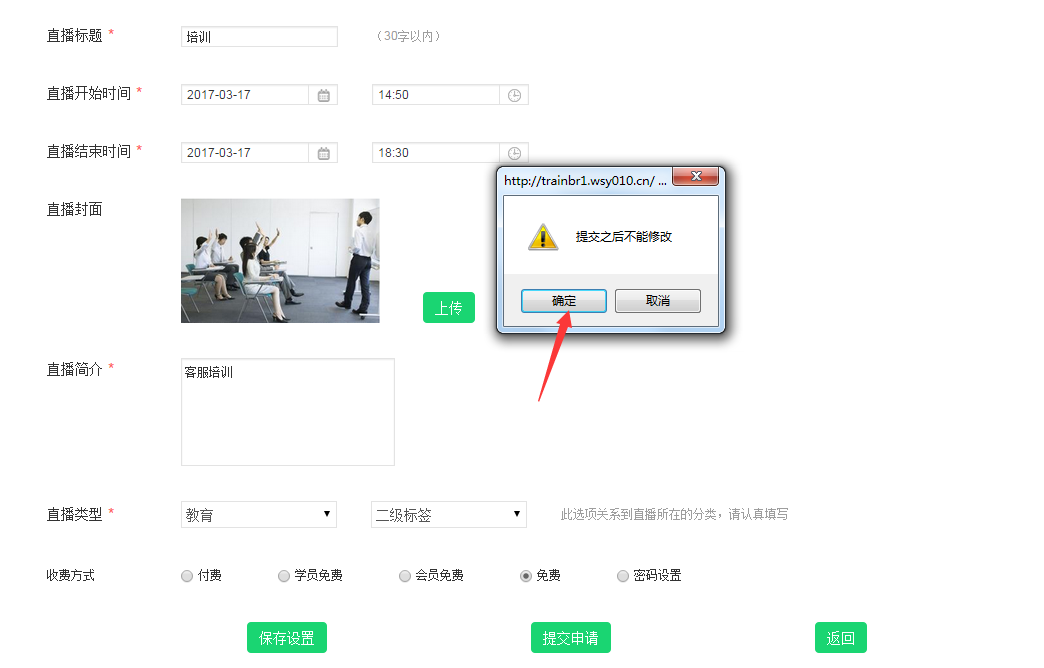Screen dimensions: 1044x668
Task: Click the end time field 18:30
Action: click(x=435, y=153)
